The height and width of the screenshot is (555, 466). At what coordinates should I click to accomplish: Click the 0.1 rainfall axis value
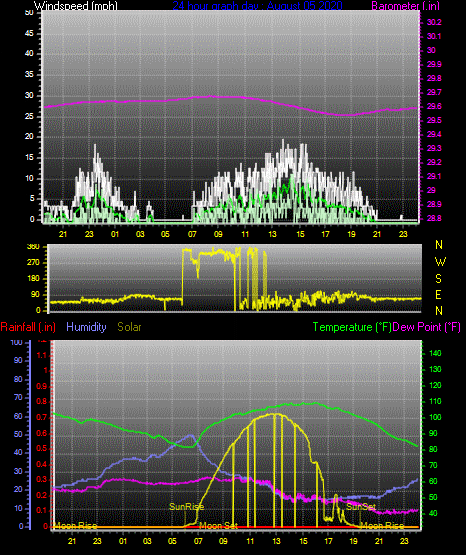click(42, 511)
